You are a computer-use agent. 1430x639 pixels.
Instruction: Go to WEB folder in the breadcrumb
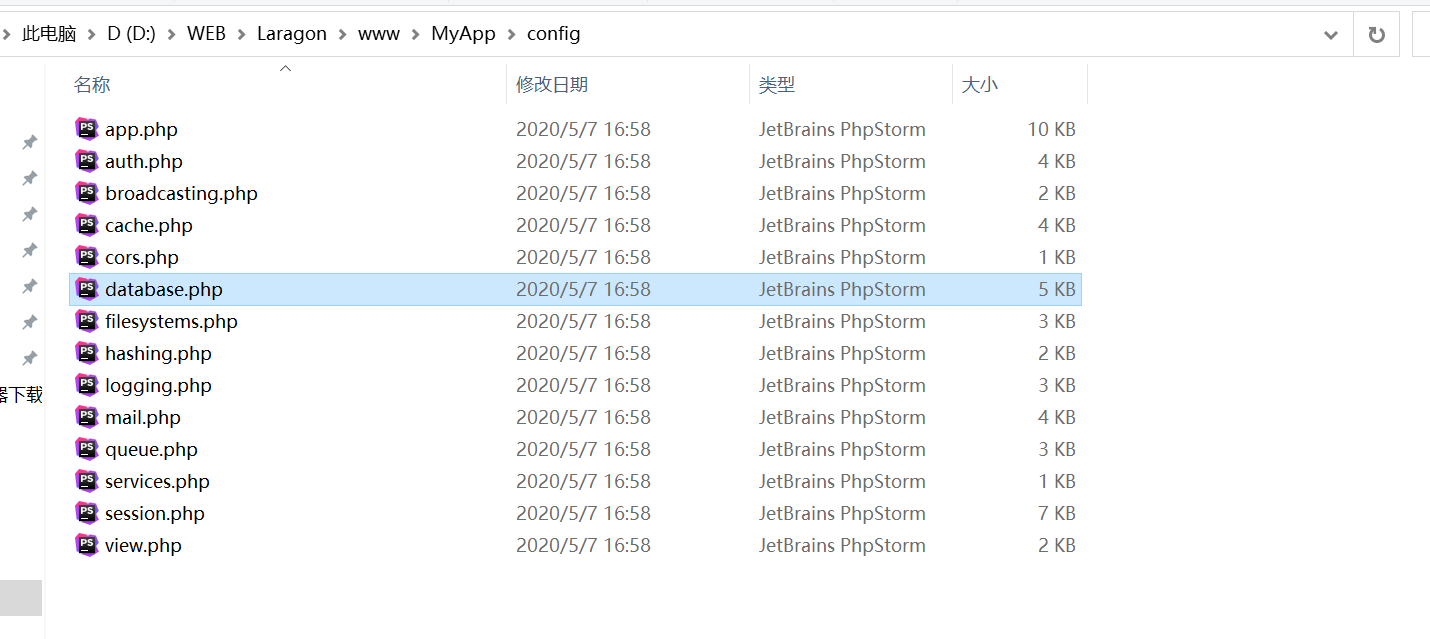pos(206,34)
